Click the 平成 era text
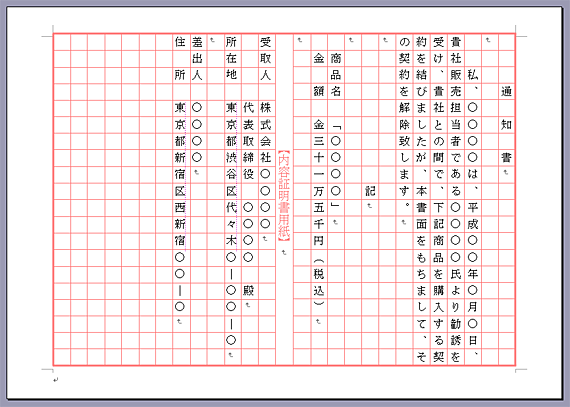Screen dimensions: 570x407 [x=472, y=215]
